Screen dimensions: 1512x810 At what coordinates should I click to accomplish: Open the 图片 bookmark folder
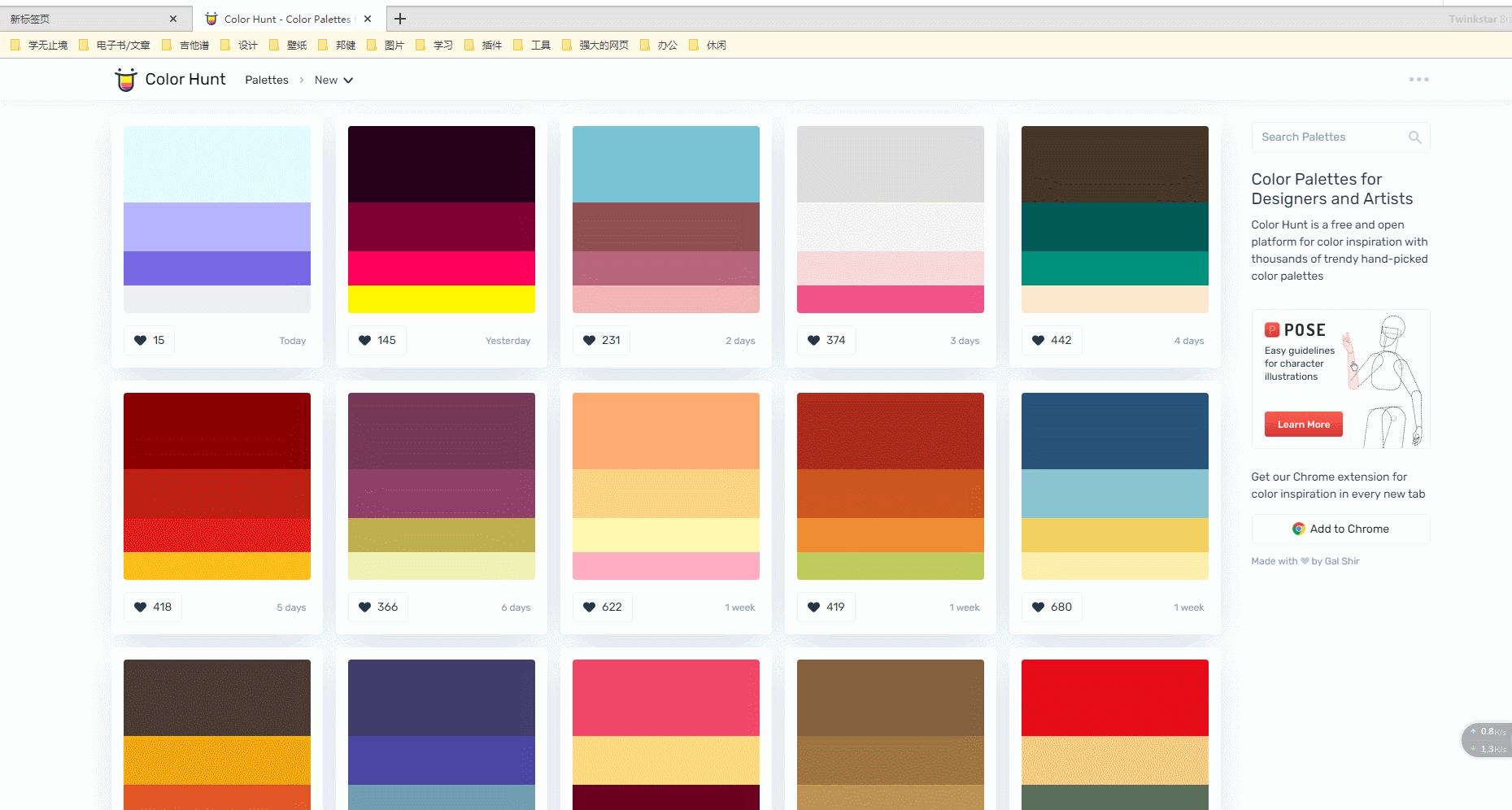(386, 45)
